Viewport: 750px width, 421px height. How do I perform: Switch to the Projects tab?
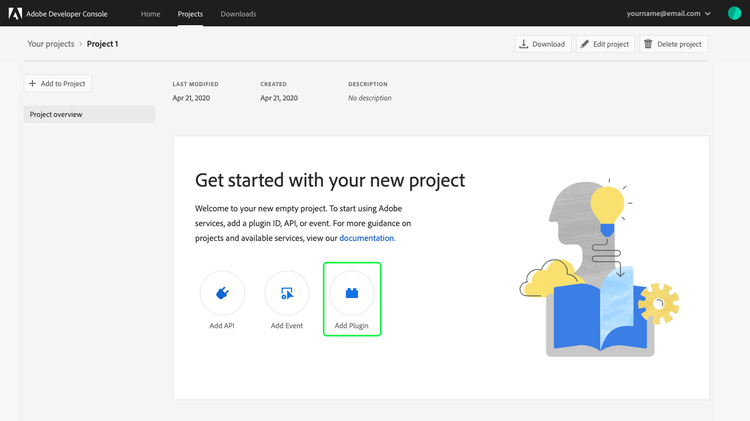tap(190, 14)
